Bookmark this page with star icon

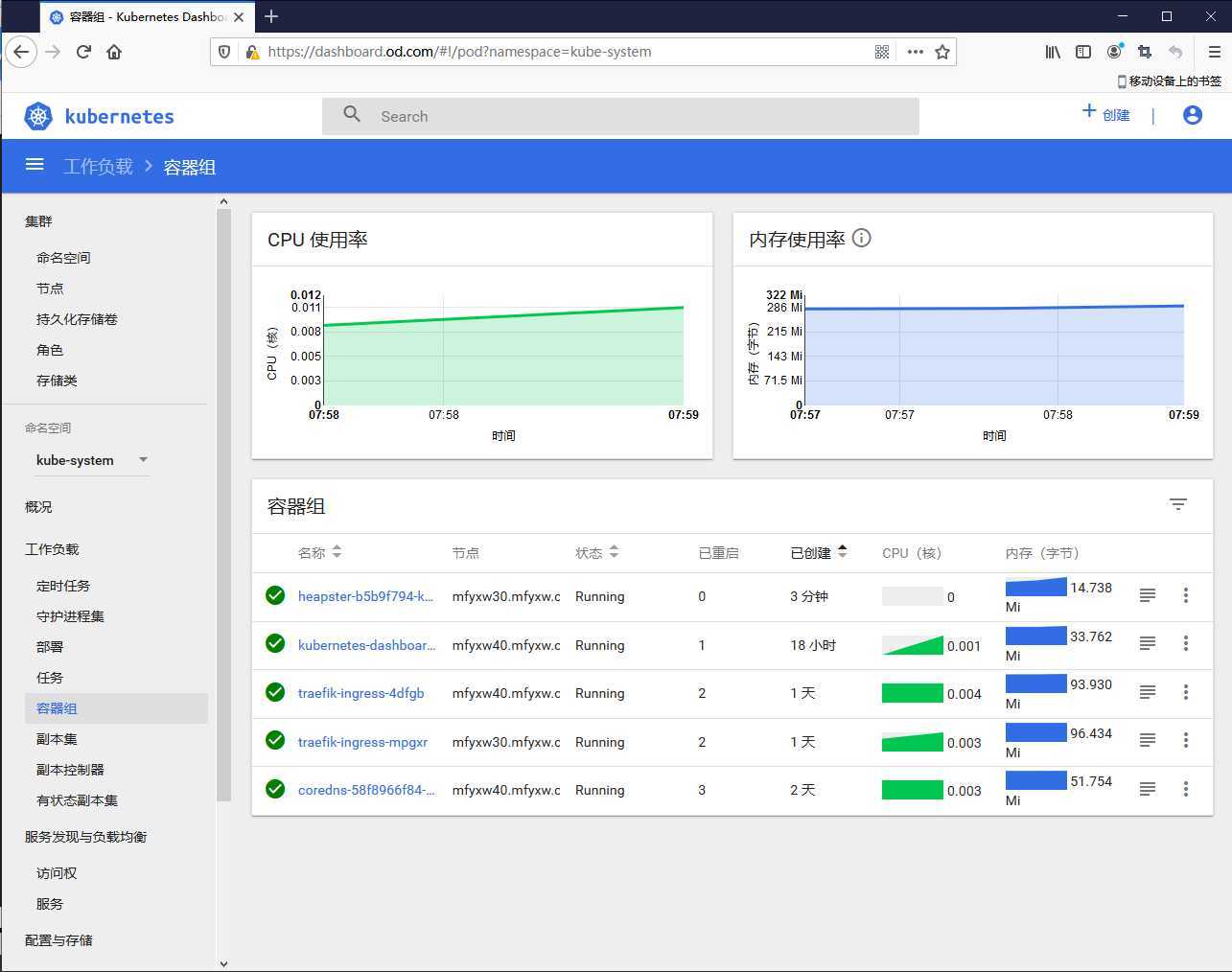(x=942, y=52)
